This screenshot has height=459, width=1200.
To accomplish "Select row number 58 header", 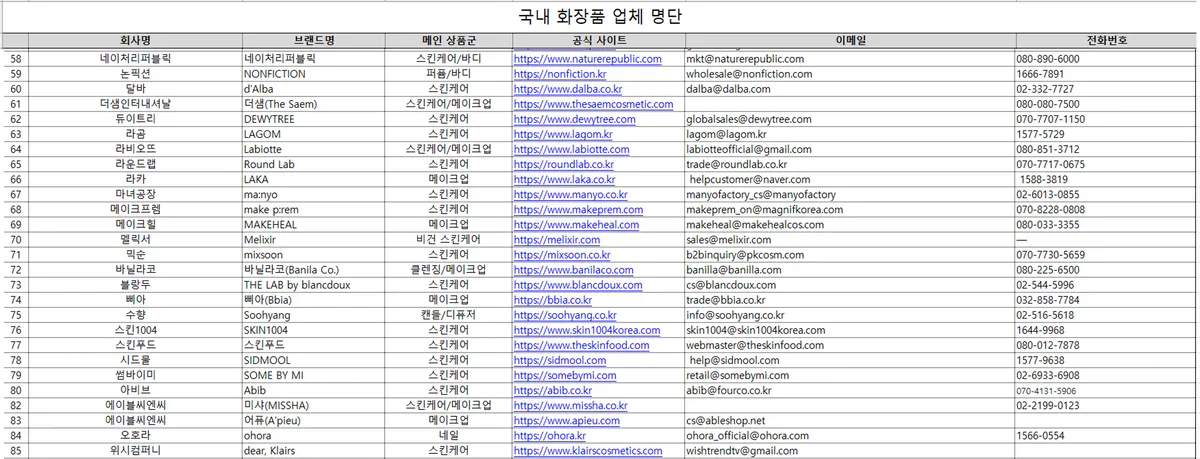I will click(x=15, y=59).
